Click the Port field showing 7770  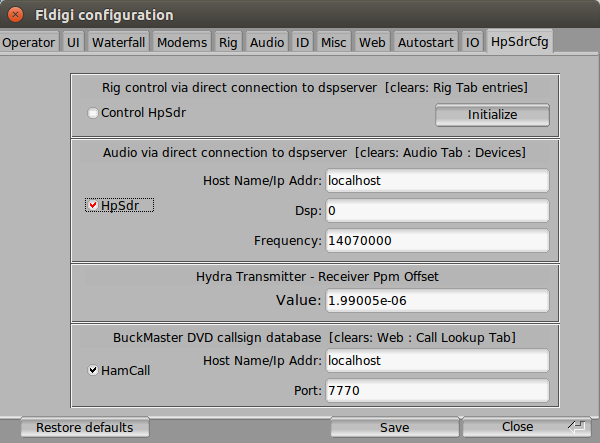(437, 390)
